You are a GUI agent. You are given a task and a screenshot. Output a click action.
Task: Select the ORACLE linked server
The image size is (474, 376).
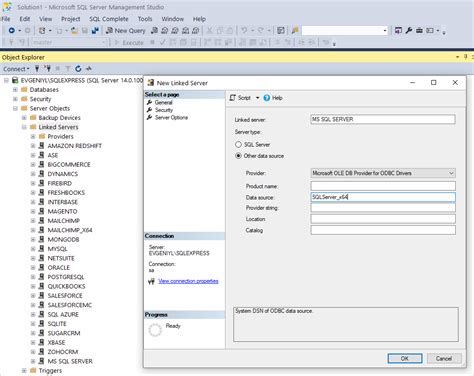[x=59, y=267]
